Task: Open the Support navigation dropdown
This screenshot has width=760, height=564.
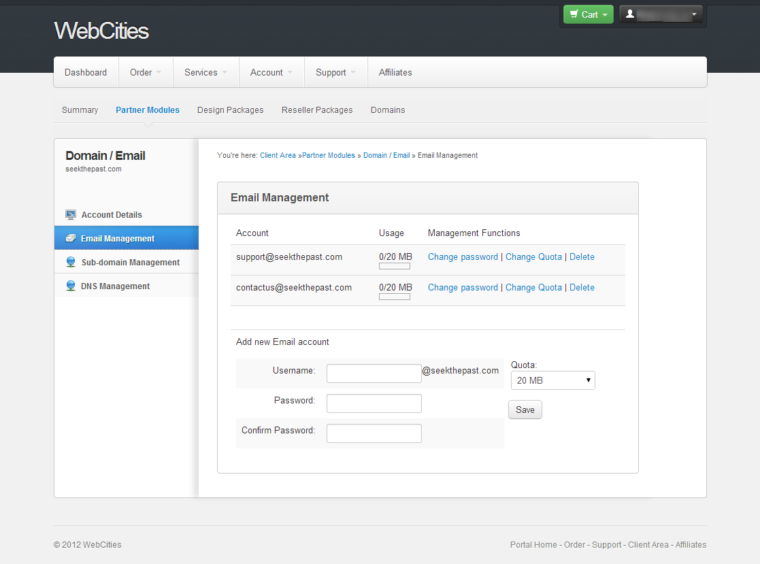Action: tap(335, 72)
